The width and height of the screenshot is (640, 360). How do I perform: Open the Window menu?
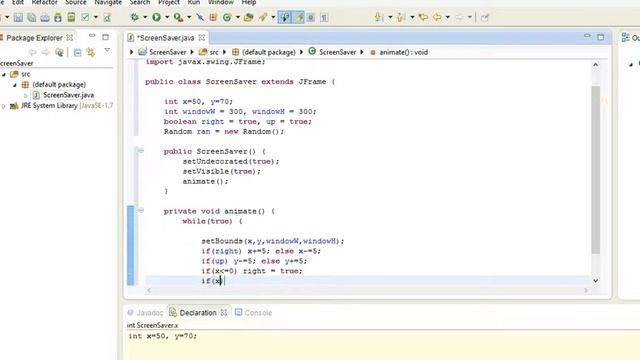click(221, 2)
